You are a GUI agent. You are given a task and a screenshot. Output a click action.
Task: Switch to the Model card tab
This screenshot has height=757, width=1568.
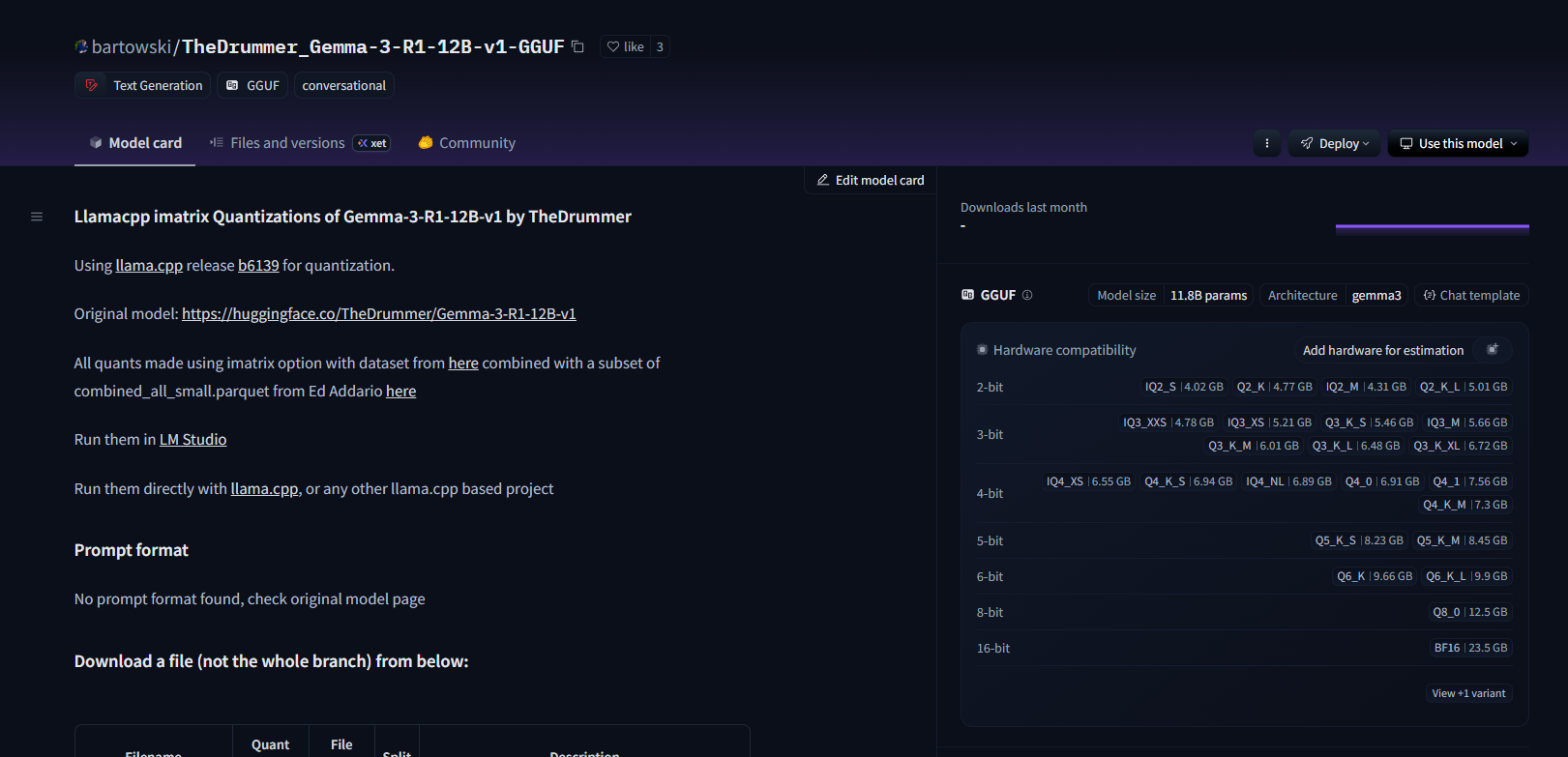[135, 143]
